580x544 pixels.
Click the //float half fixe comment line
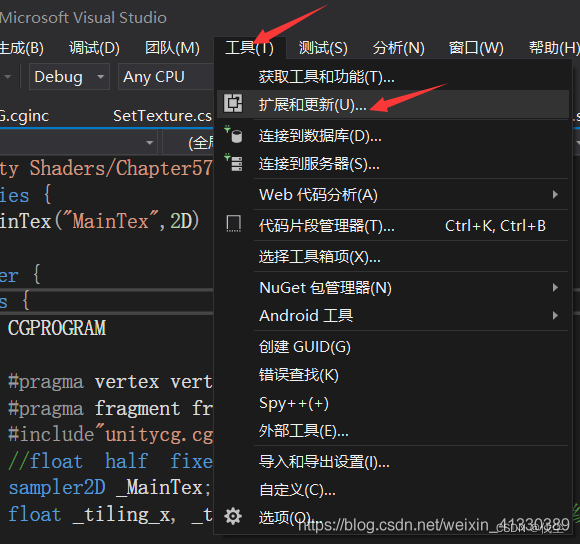[110, 461]
